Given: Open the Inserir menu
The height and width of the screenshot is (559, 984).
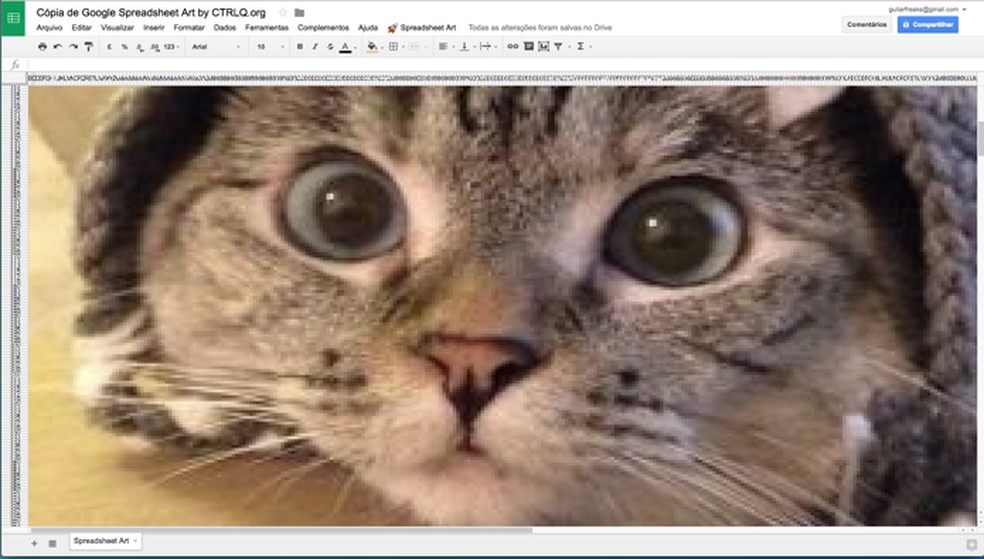Looking at the screenshot, I should 154,28.
